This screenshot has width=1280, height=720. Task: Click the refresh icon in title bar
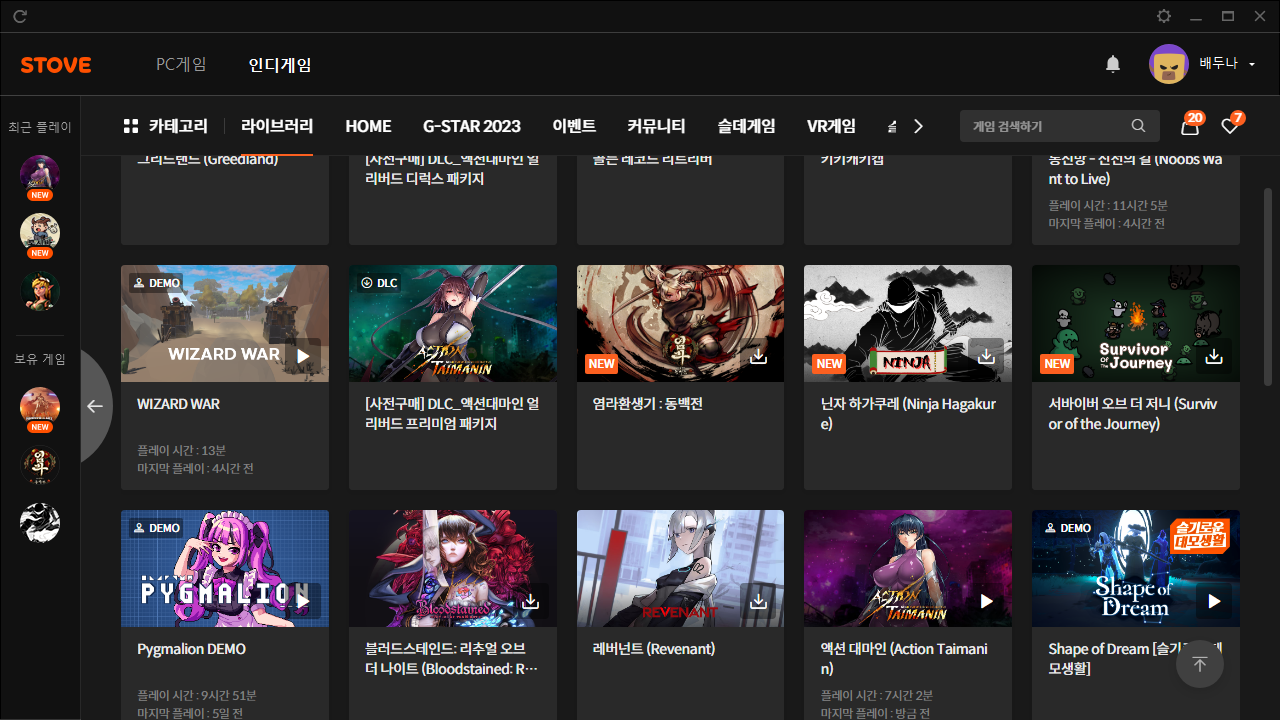tap(20, 16)
